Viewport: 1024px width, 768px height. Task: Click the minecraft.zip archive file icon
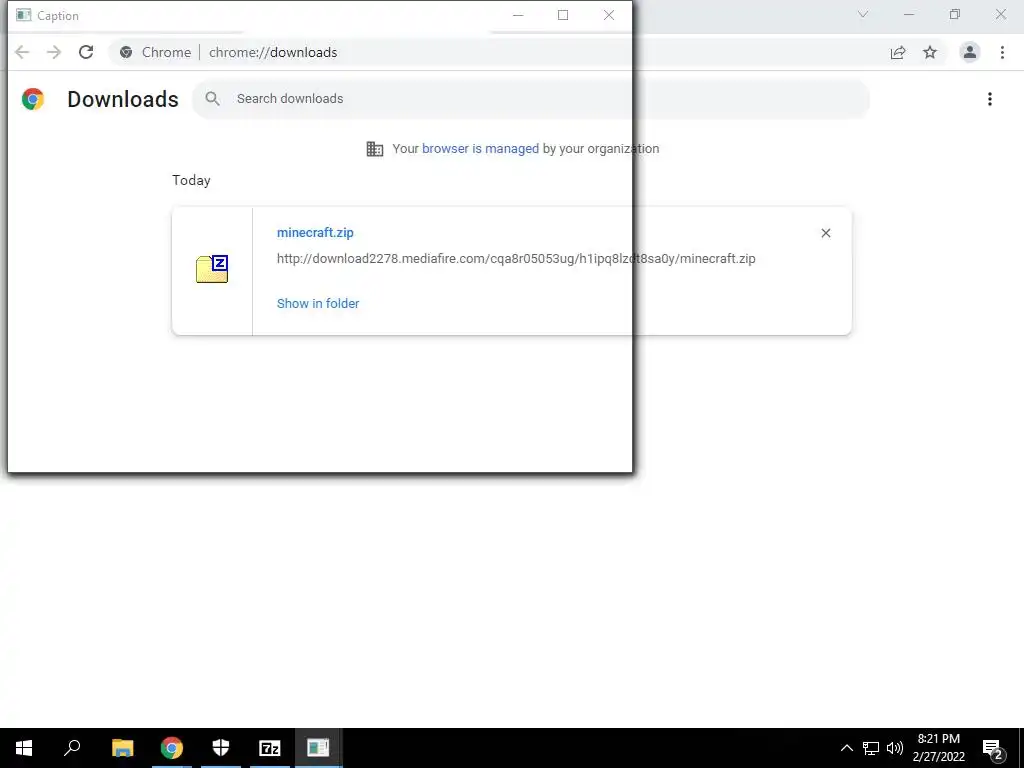tap(212, 268)
